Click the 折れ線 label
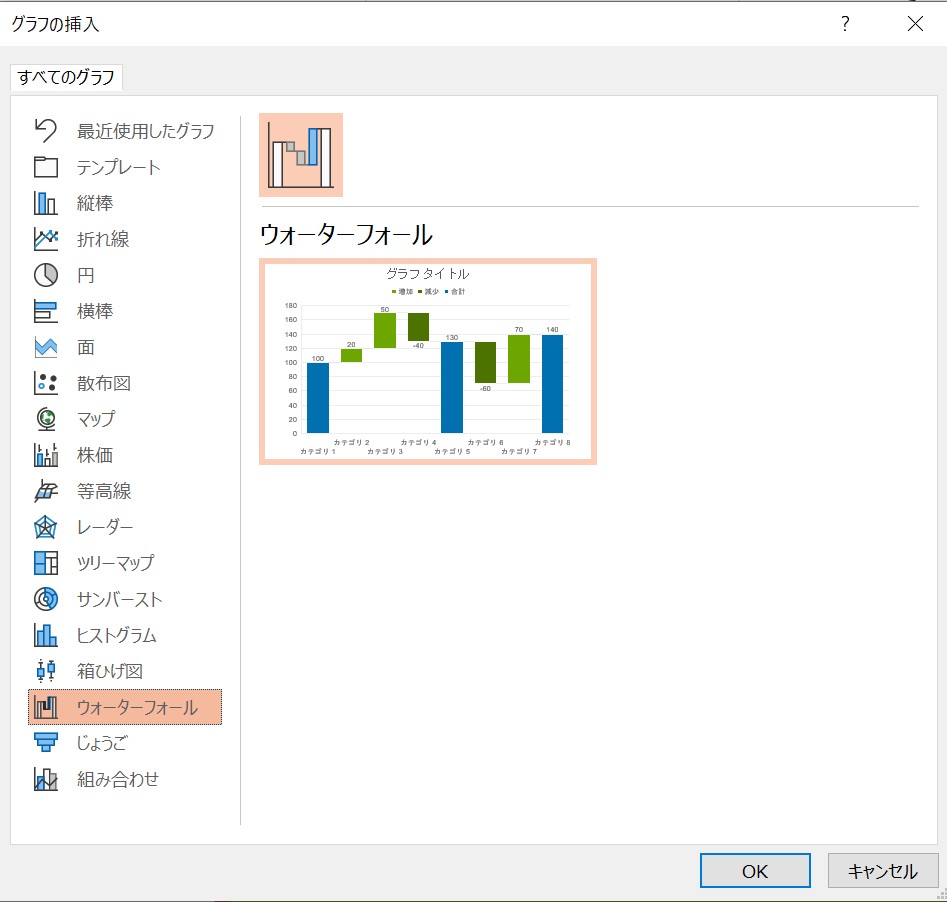 pyautogui.click(x=103, y=239)
